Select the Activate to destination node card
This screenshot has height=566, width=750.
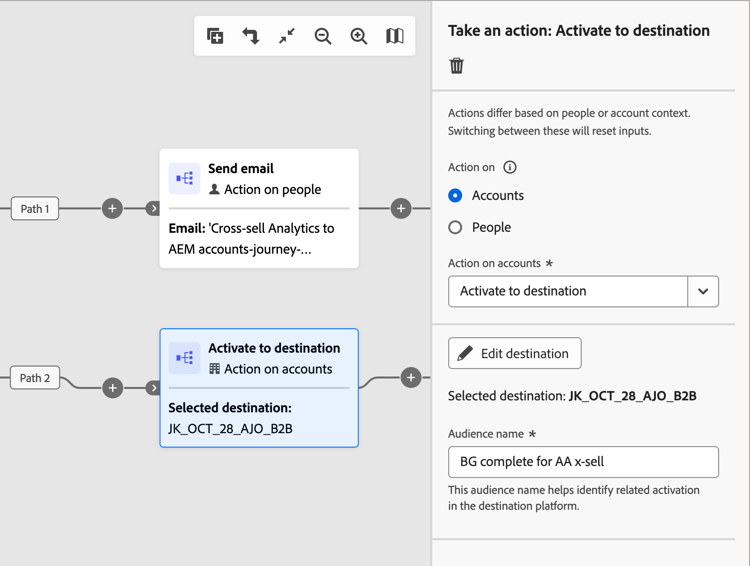(x=259, y=388)
